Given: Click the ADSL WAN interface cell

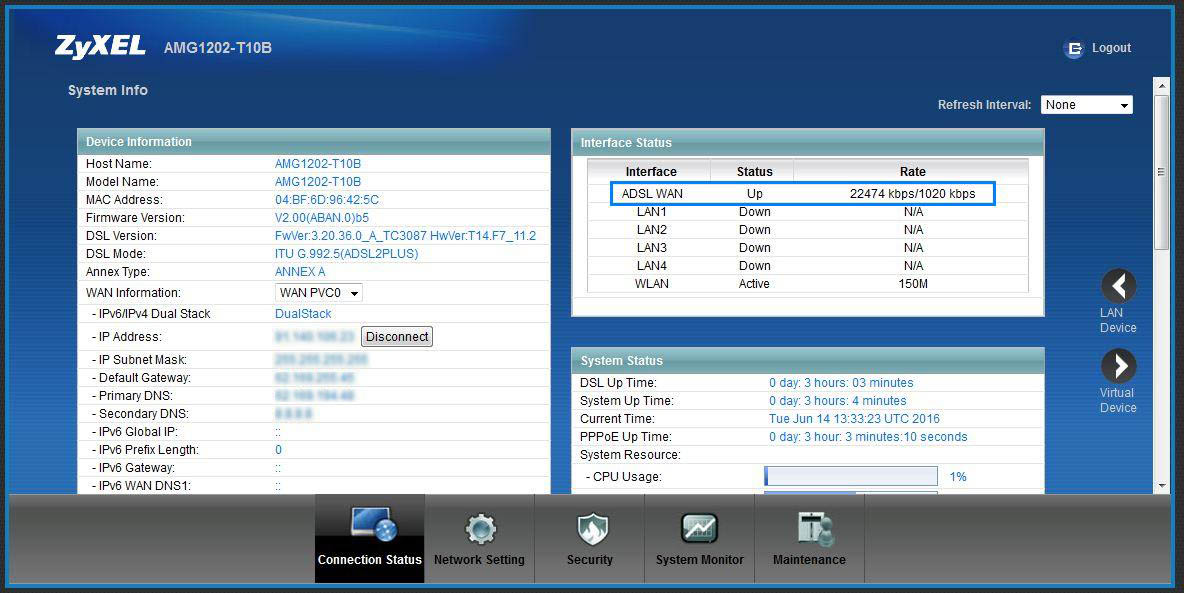Looking at the screenshot, I should [652, 193].
